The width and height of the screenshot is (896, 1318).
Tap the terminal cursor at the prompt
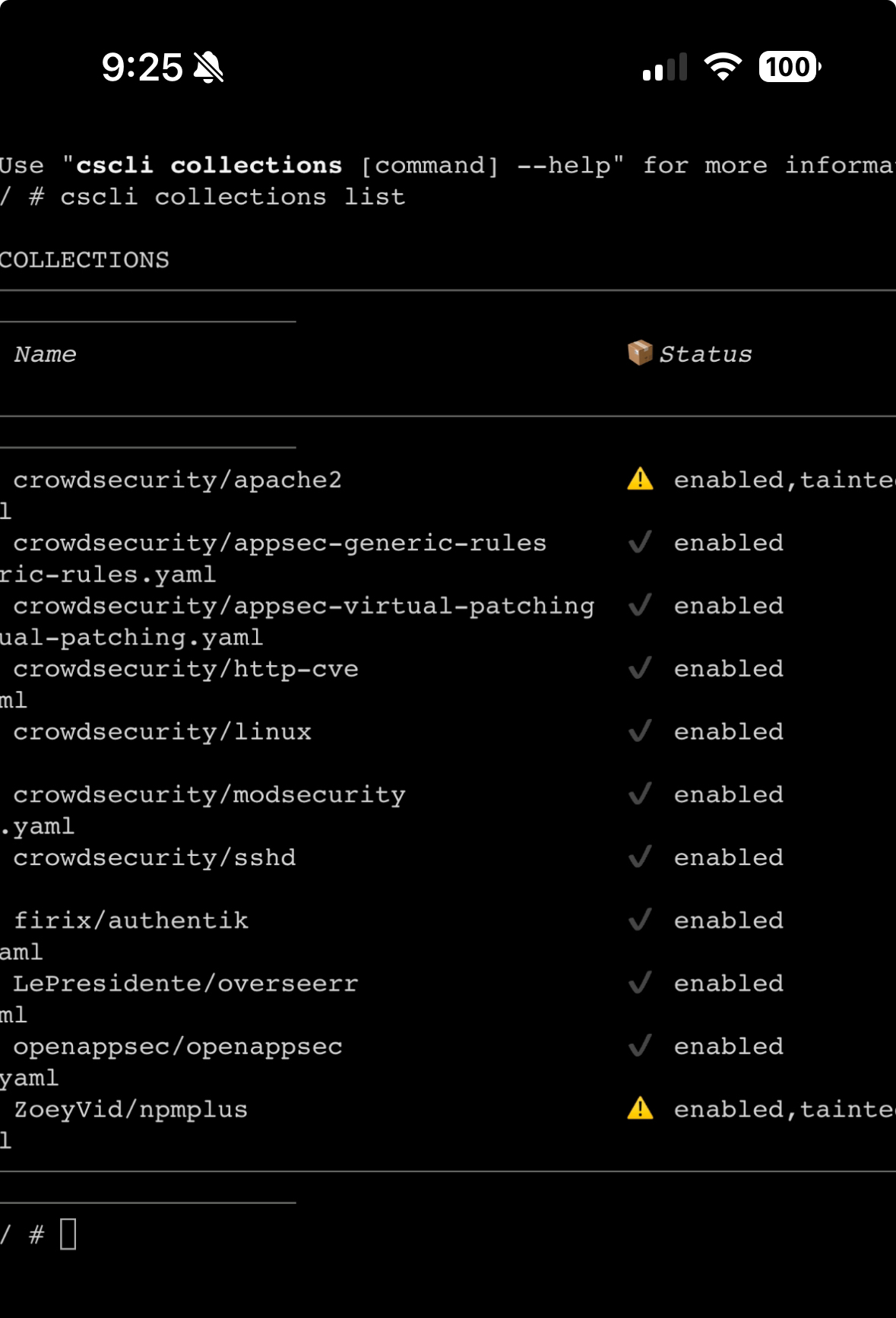68,1234
